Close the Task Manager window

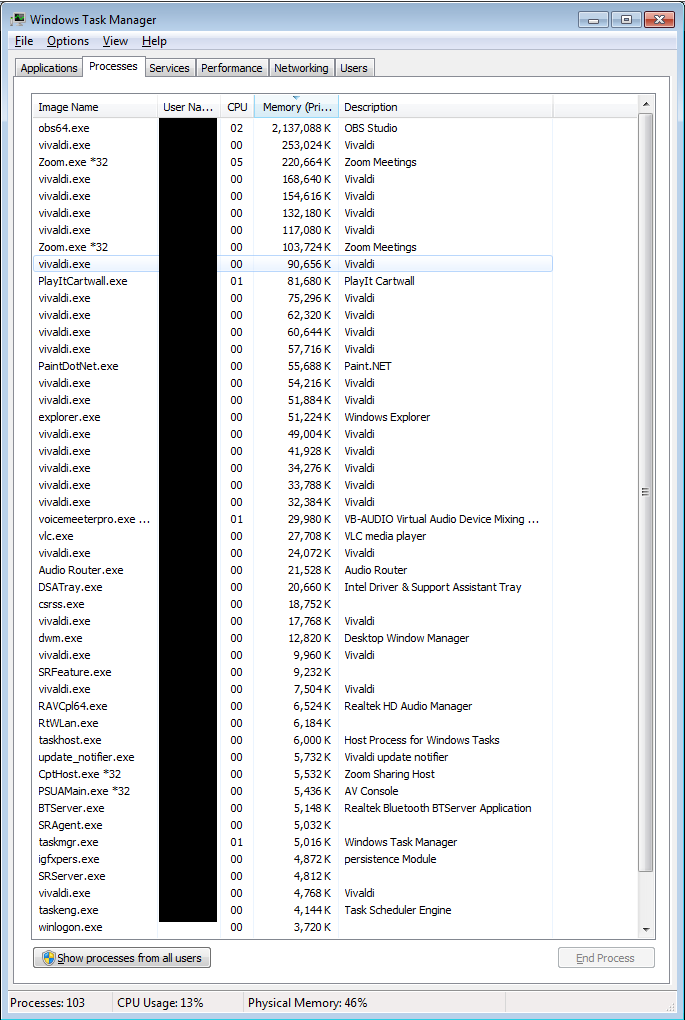(x=659, y=19)
